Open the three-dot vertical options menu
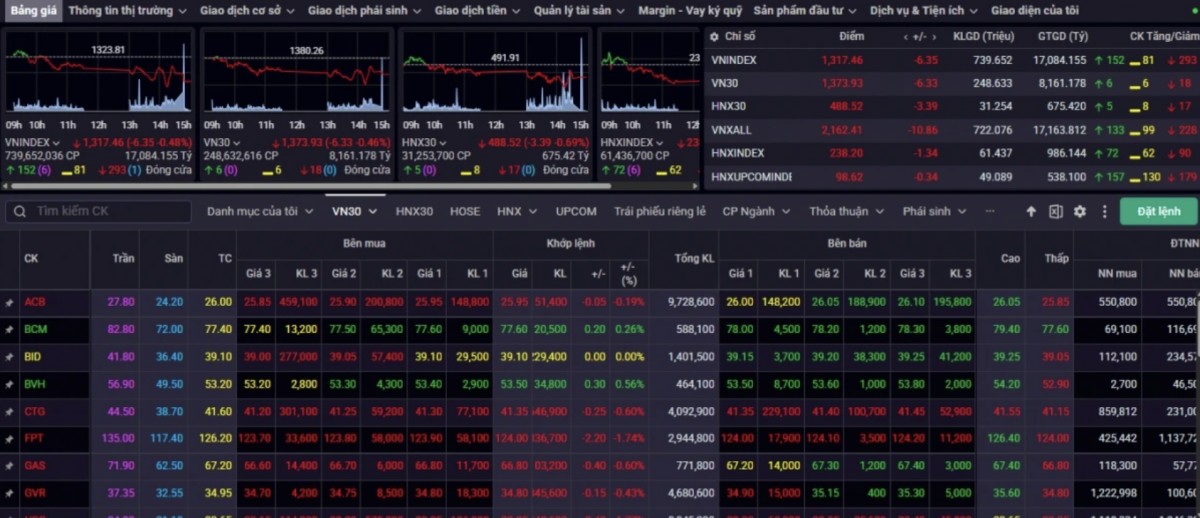 pyautogui.click(x=1104, y=212)
